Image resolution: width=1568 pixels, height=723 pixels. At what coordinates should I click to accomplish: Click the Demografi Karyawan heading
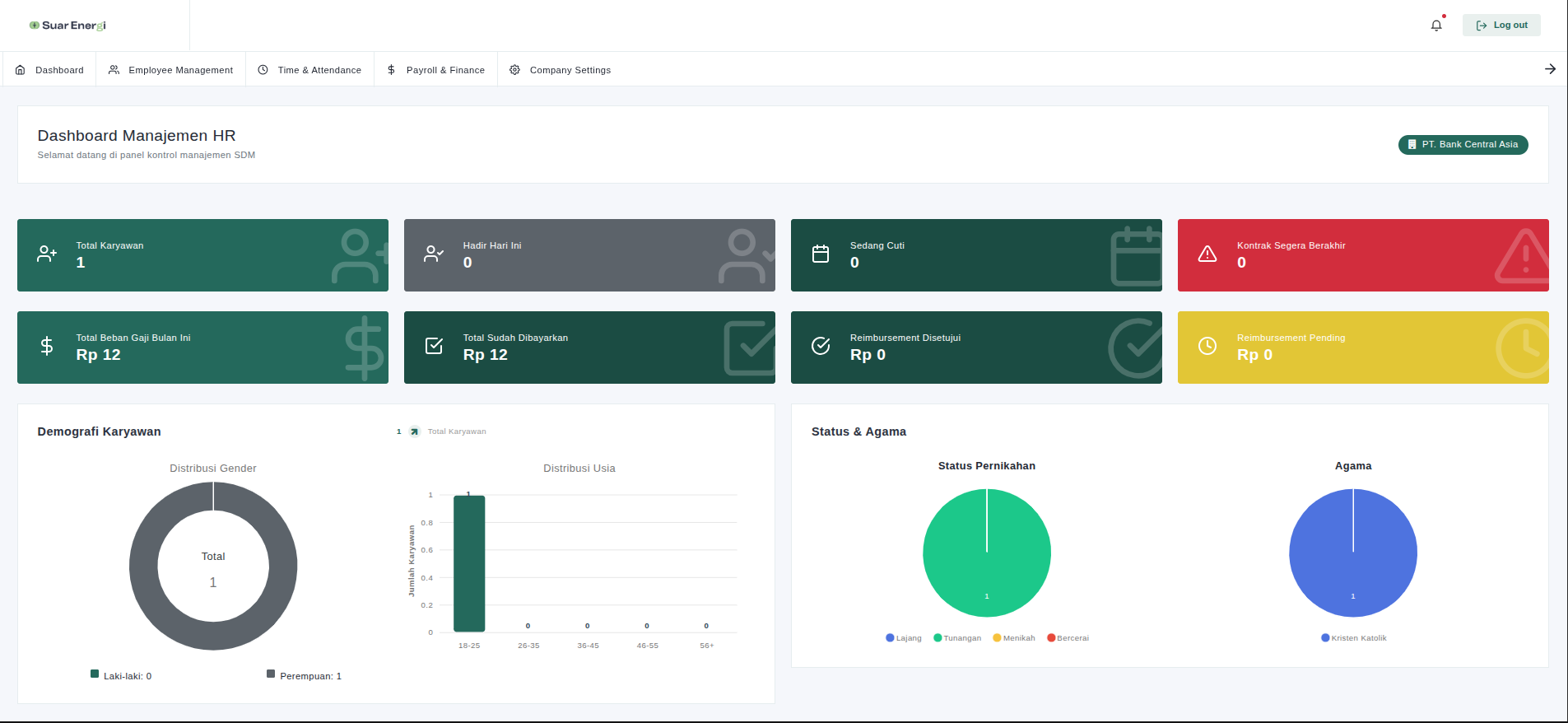(x=99, y=431)
